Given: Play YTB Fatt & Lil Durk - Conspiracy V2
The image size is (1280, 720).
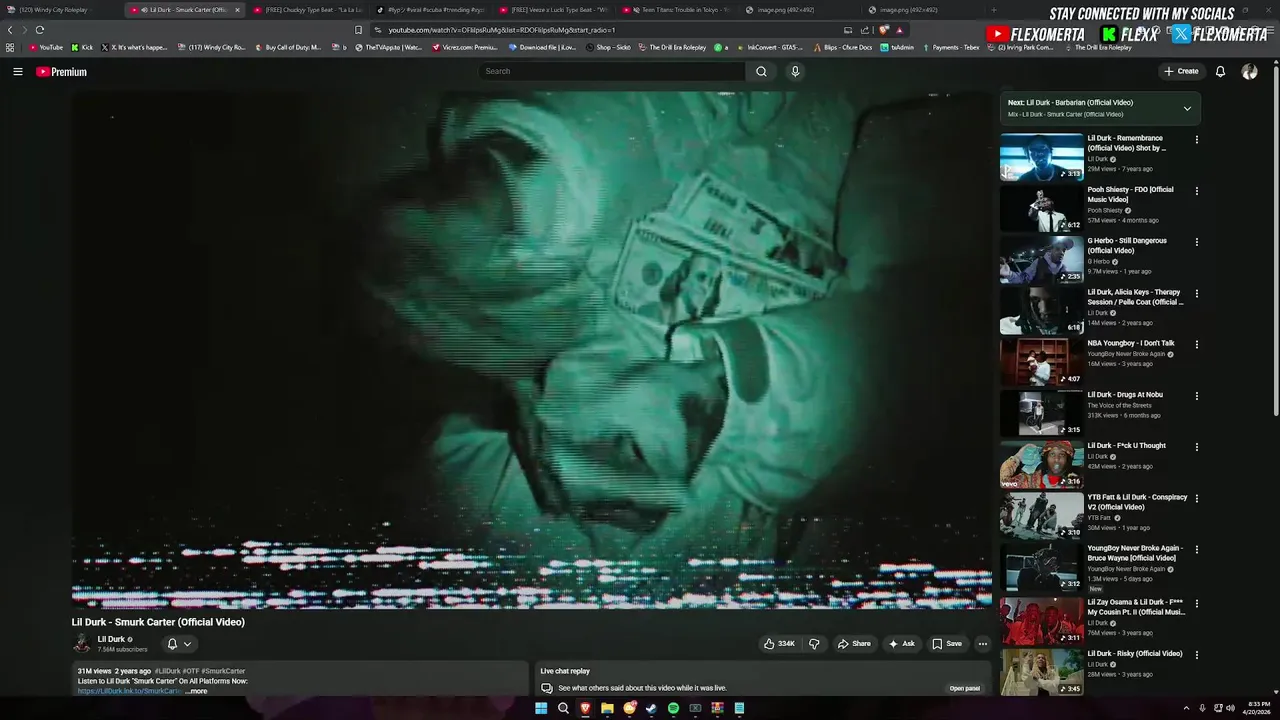Looking at the screenshot, I should [x=1042, y=516].
